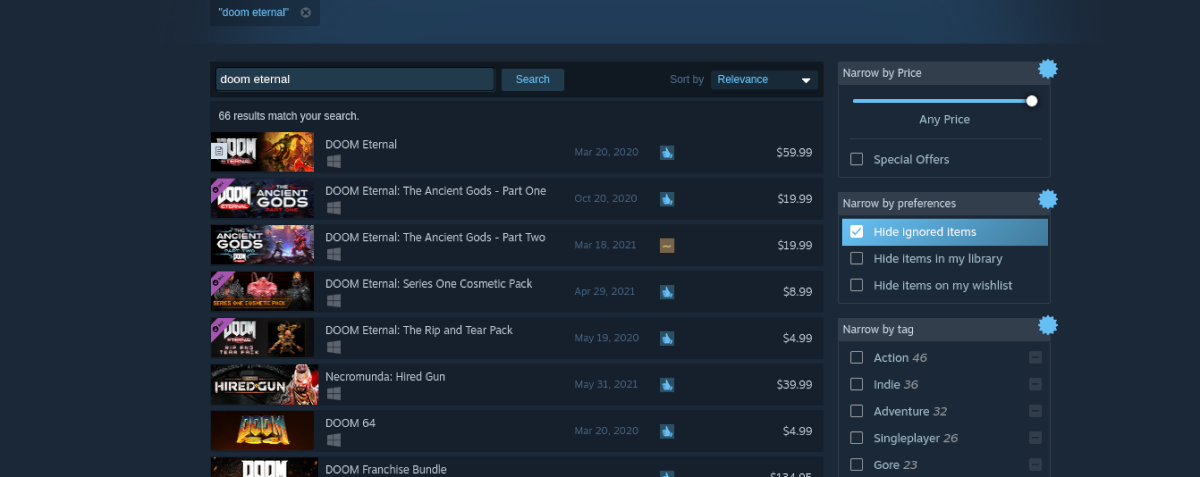Open DOOM Eternal: The Ancient Gods - Part Two
The height and width of the screenshot is (477, 1200).
(x=435, y=238)
